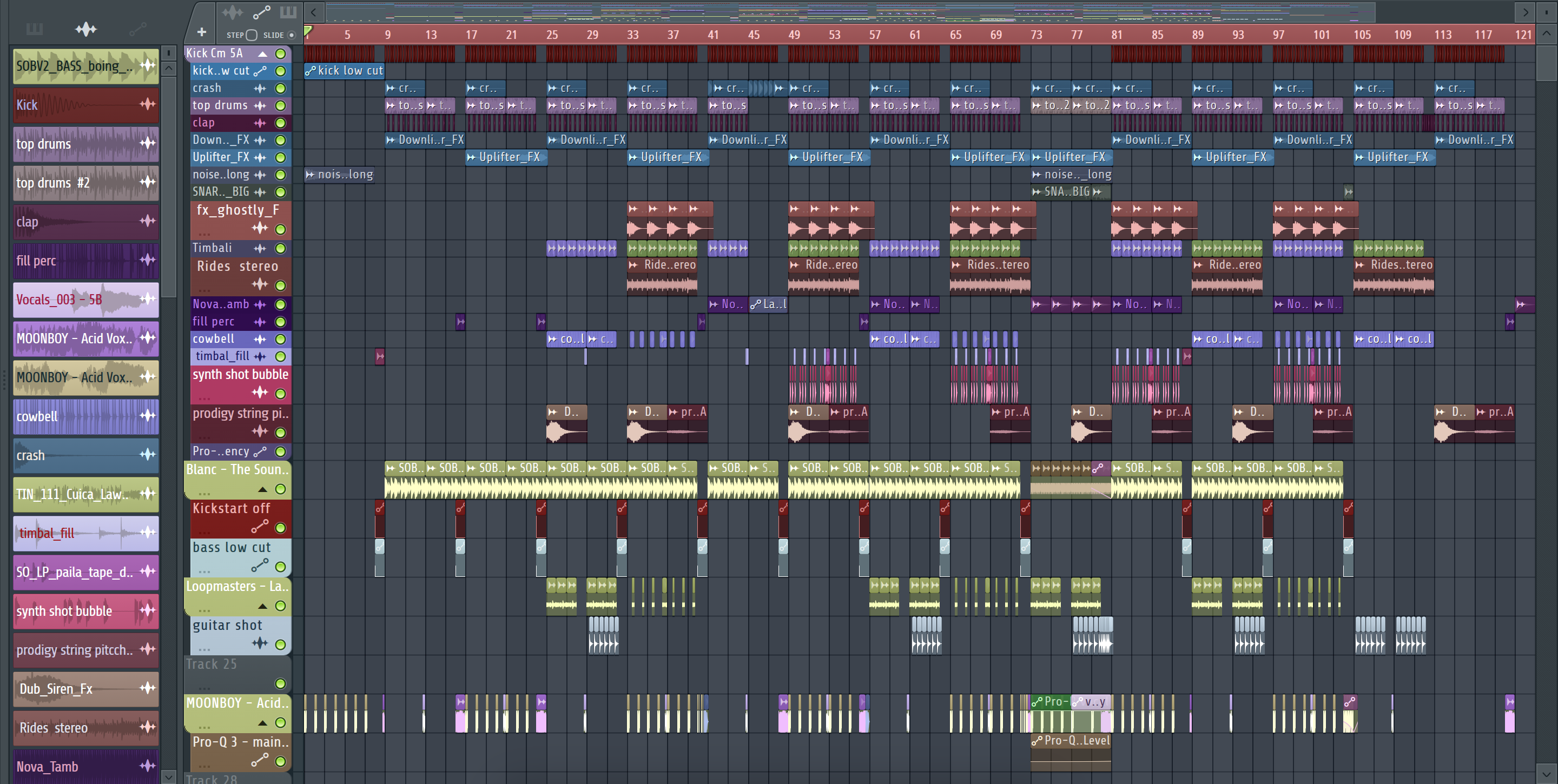Open options dots on synth shot bubble track
The width and height of the screenshot is (1558, 784).
(204, 399)
